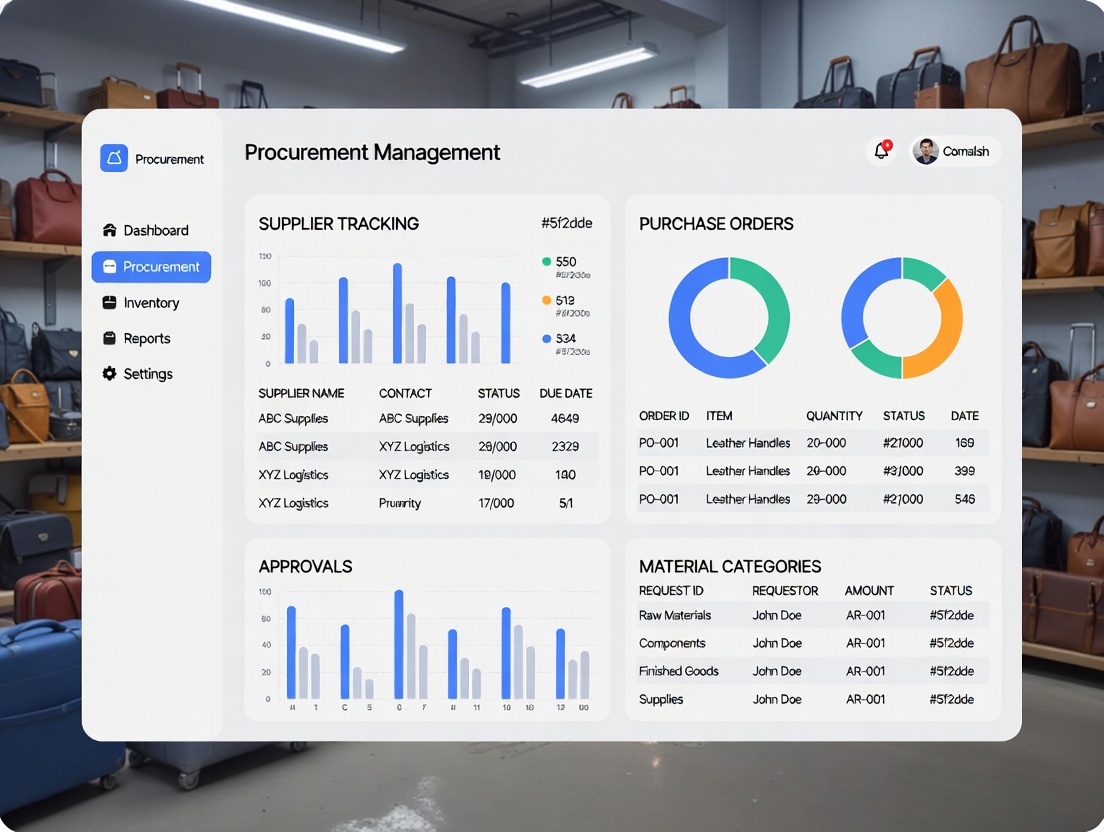Click the Procurement app logo icon
The image size is (1104, 832).
click(x=114, y=158)
